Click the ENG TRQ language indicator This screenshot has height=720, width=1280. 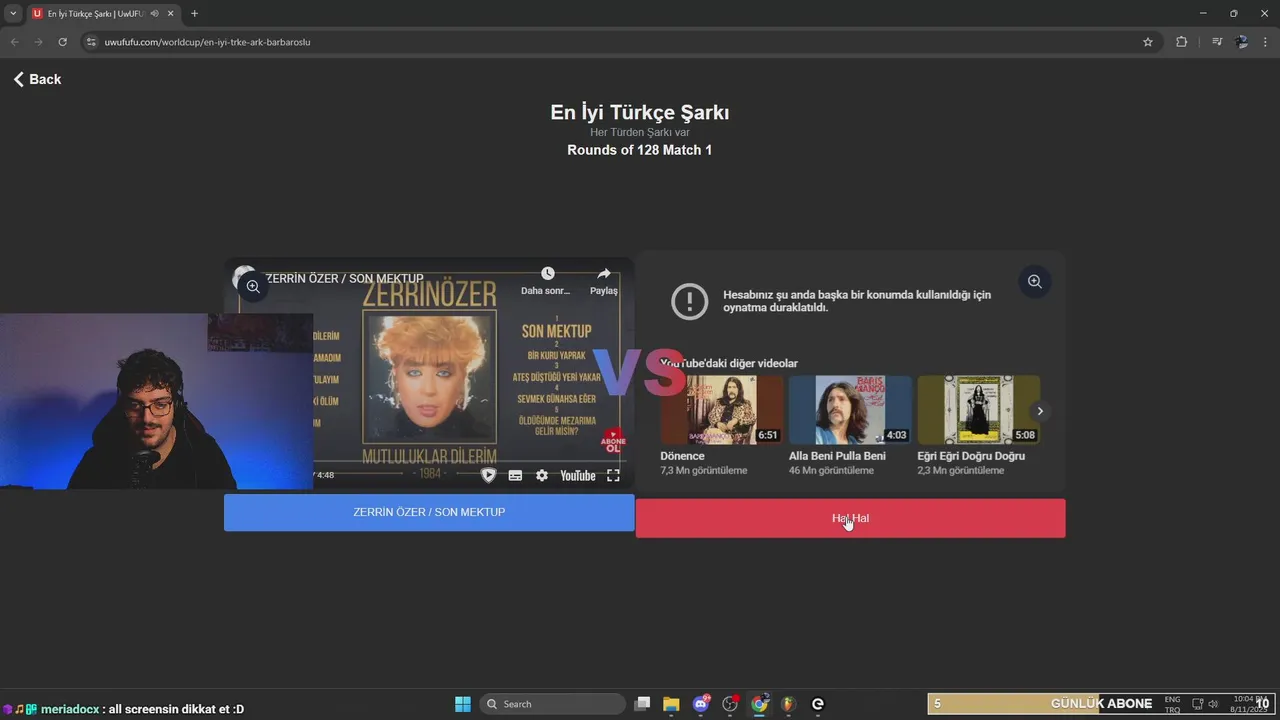point(1172,704)
